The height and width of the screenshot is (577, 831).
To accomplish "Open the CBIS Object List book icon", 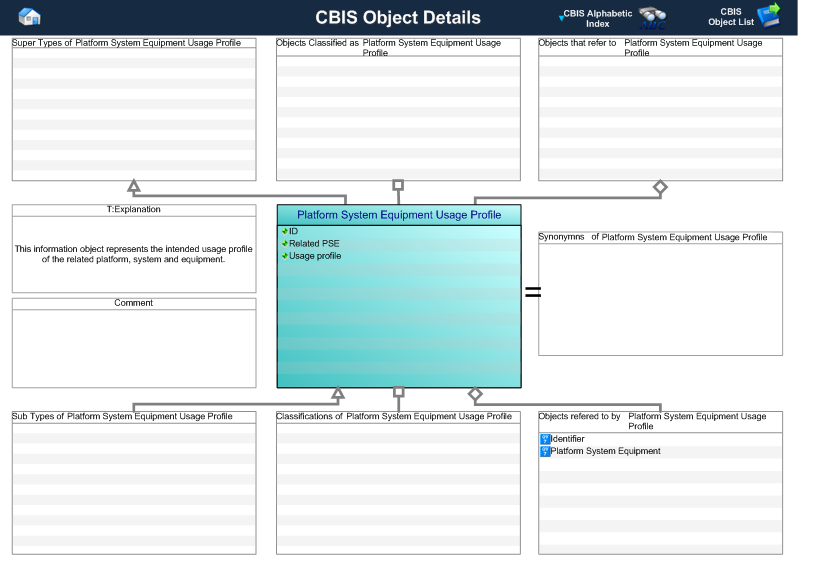I will tap(769, 15).
